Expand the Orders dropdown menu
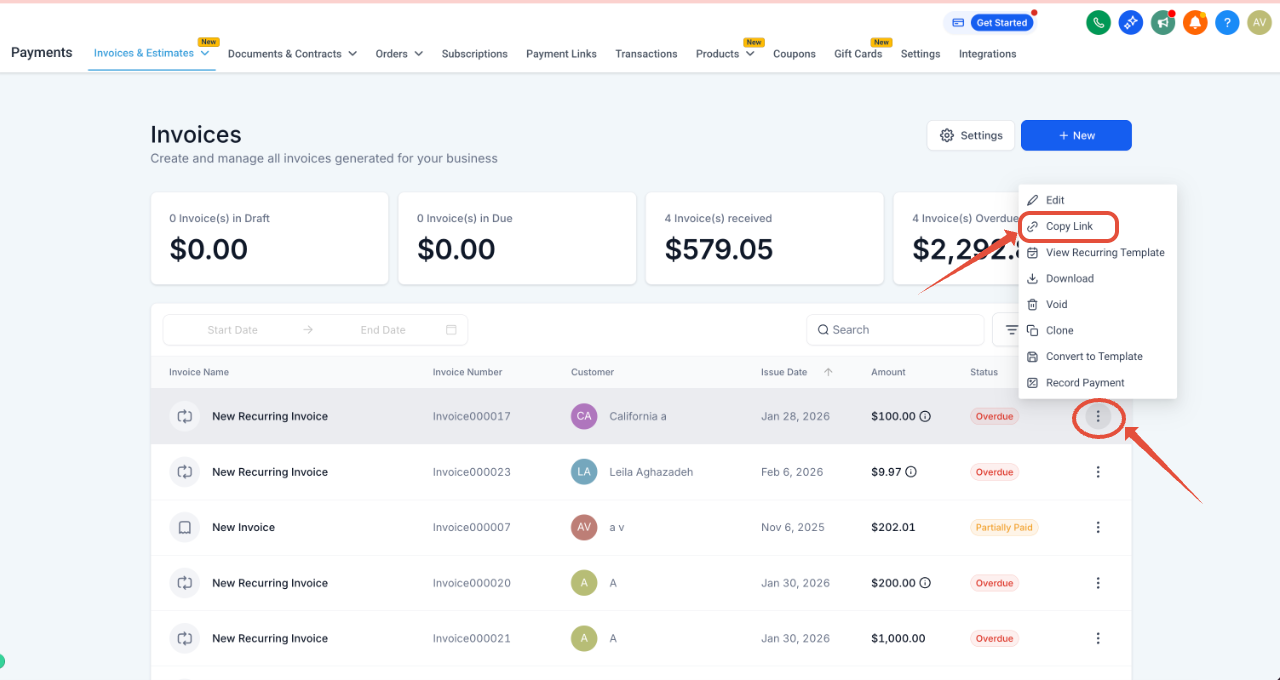This screenshot has height=680, width=1280. [x=418, y=54]
